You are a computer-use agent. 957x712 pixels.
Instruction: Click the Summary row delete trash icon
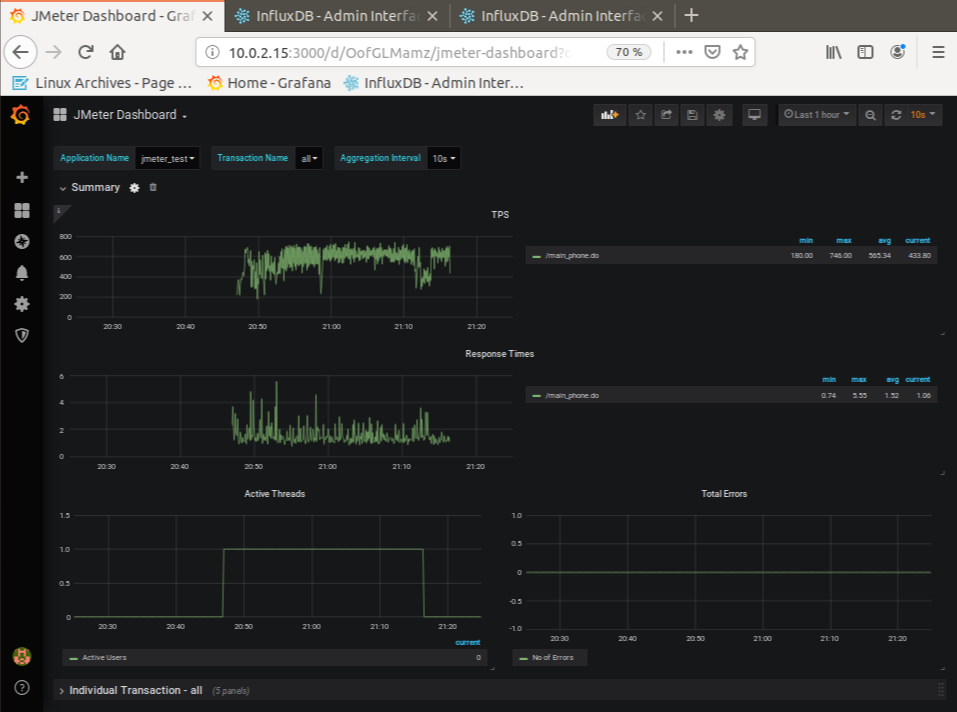coord(153,187)
